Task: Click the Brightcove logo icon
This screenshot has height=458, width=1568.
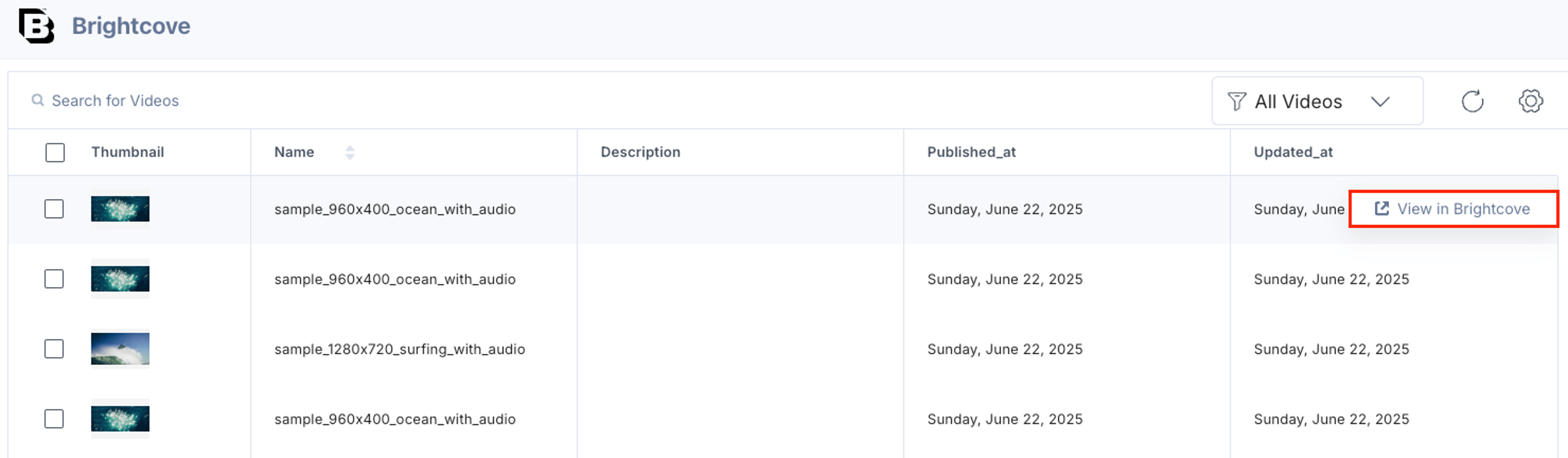Action: [36, 26]
